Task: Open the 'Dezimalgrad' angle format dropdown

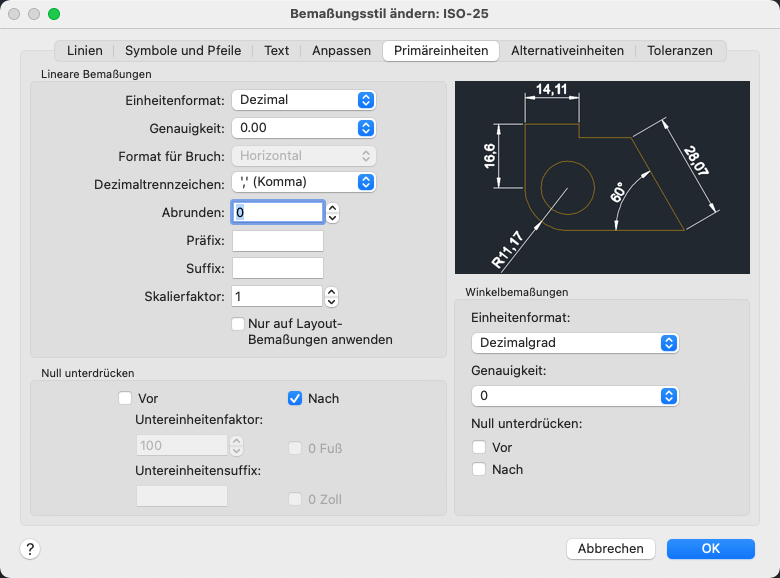Action: tap(574, 343)
